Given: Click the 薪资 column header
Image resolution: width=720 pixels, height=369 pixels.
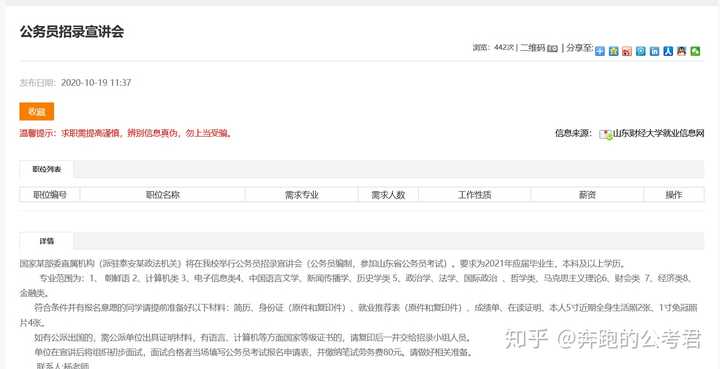Looking at the screenshot, I should [x=587, y=195].
